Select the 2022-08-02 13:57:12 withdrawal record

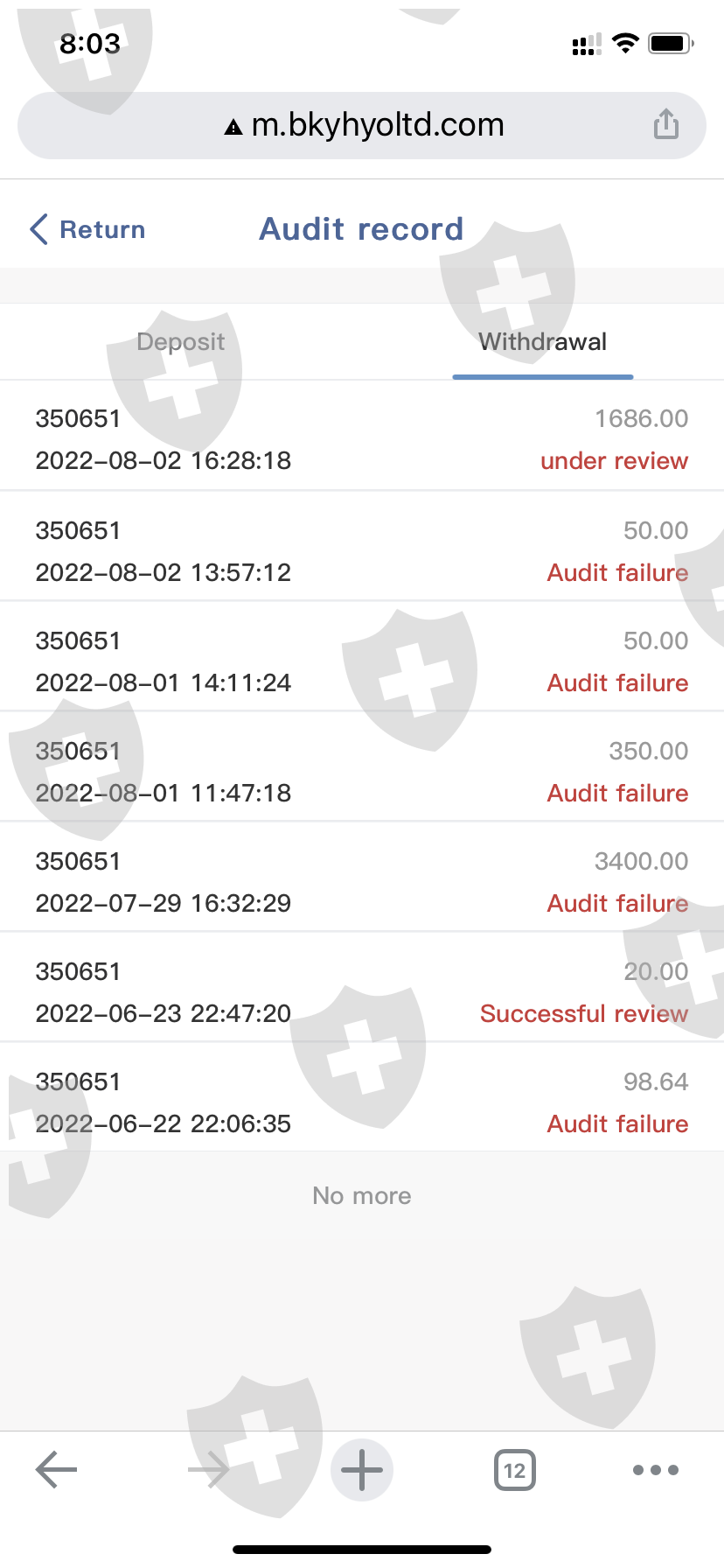362,551
